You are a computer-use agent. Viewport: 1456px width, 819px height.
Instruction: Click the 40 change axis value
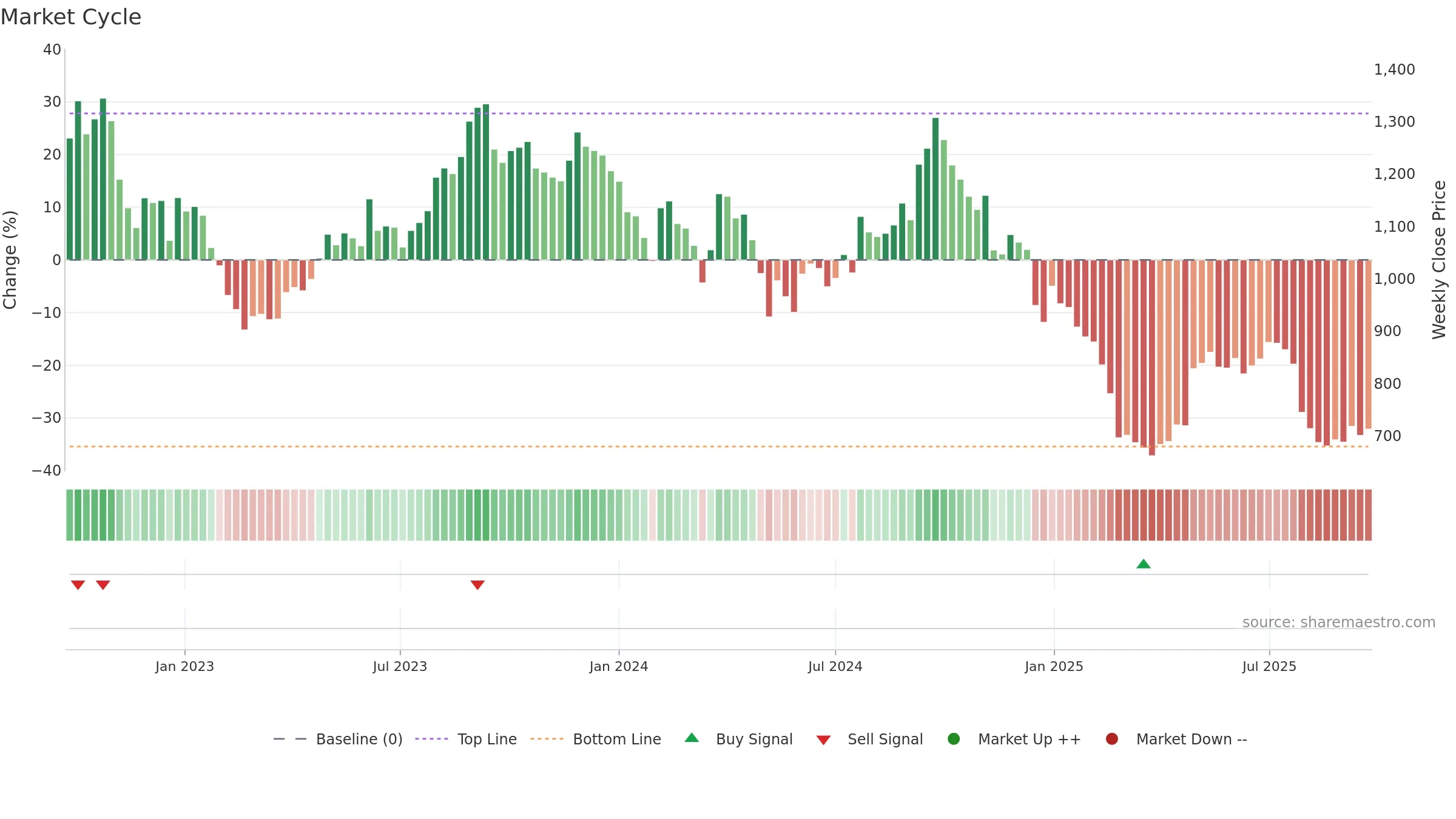[52, 50]
